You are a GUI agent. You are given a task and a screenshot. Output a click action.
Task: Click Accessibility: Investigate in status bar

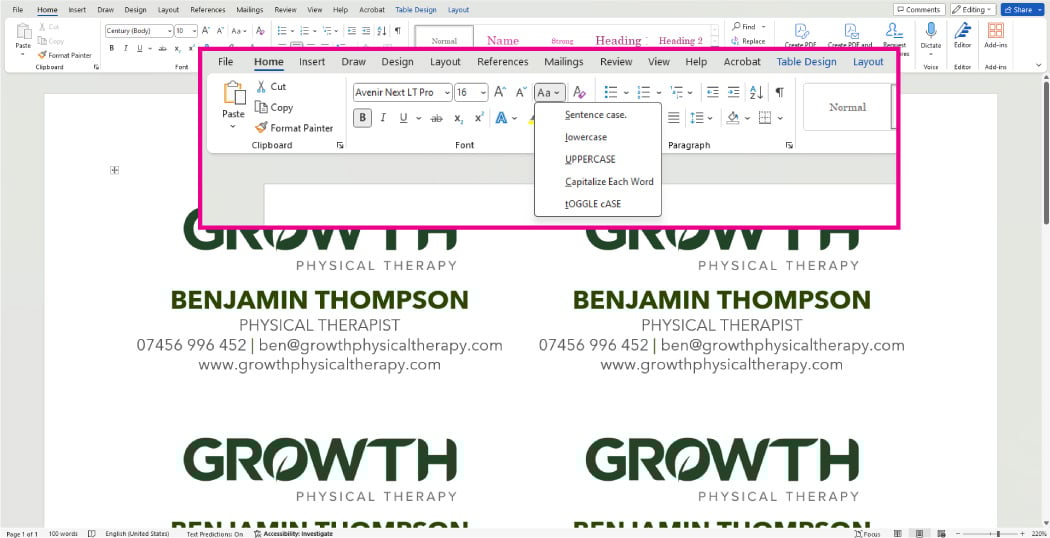pyautogui.click(x=293, y=534)
